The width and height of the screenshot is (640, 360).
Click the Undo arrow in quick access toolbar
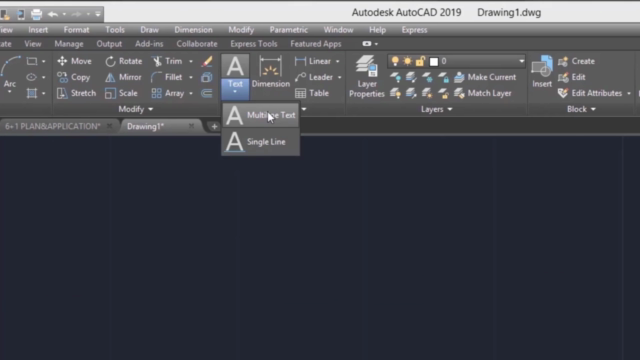[53, 14]
